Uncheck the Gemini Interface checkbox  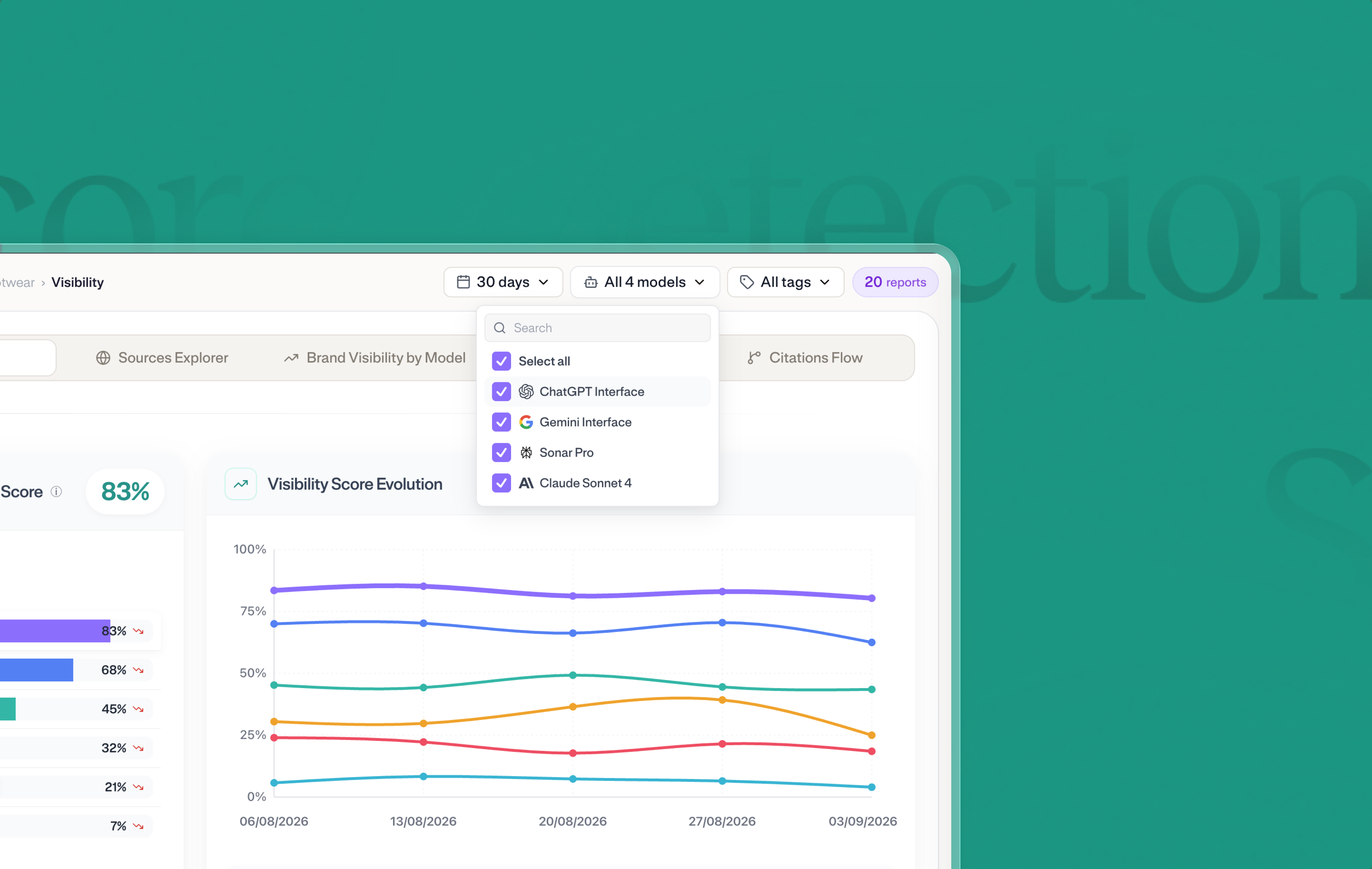[x=501, y=422]
